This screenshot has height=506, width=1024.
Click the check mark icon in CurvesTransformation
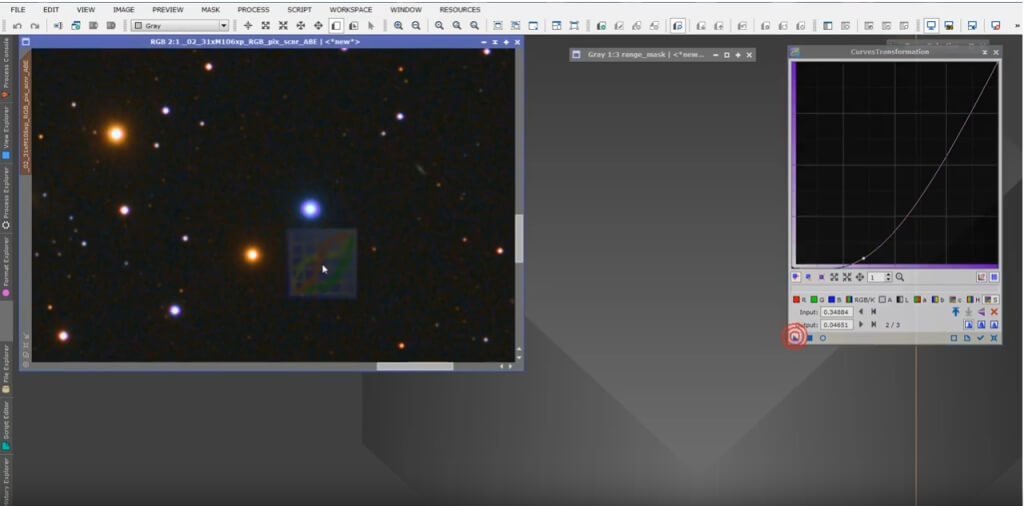point(980,338)
